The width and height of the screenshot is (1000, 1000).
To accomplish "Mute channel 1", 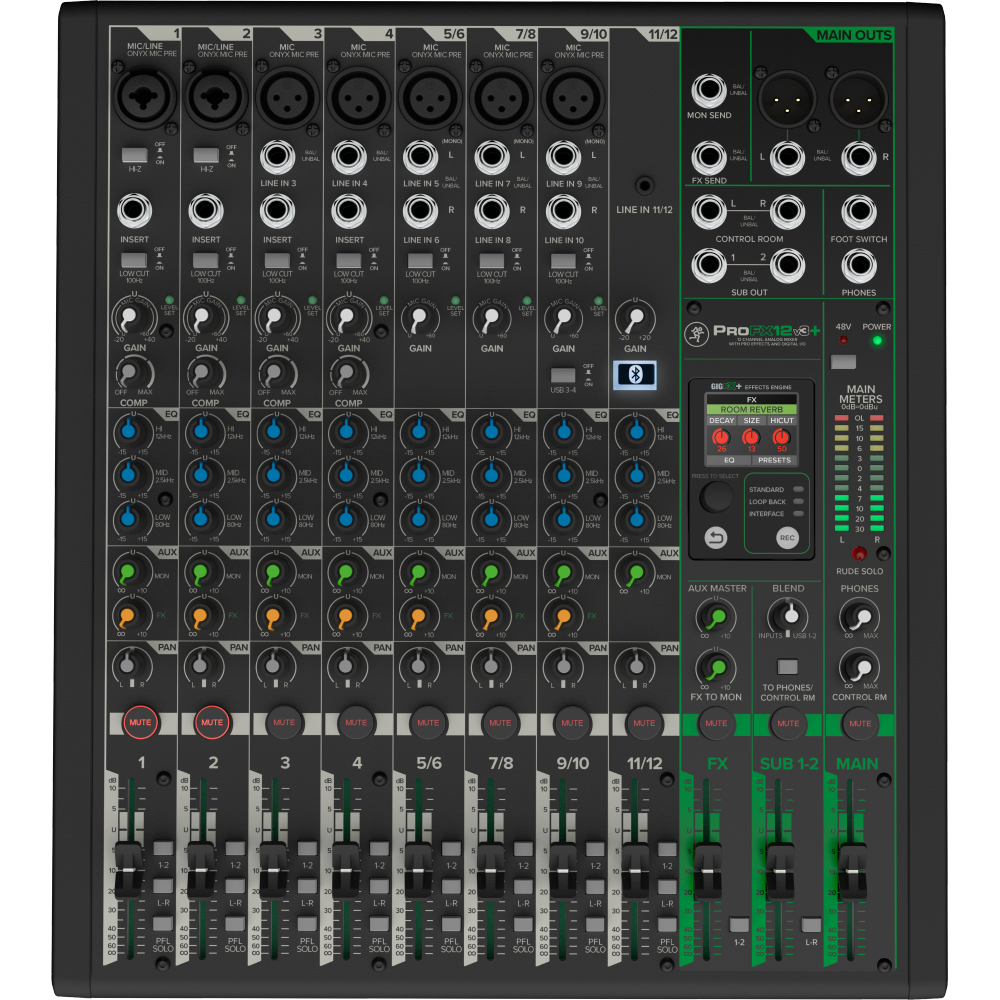I will 140,723.
